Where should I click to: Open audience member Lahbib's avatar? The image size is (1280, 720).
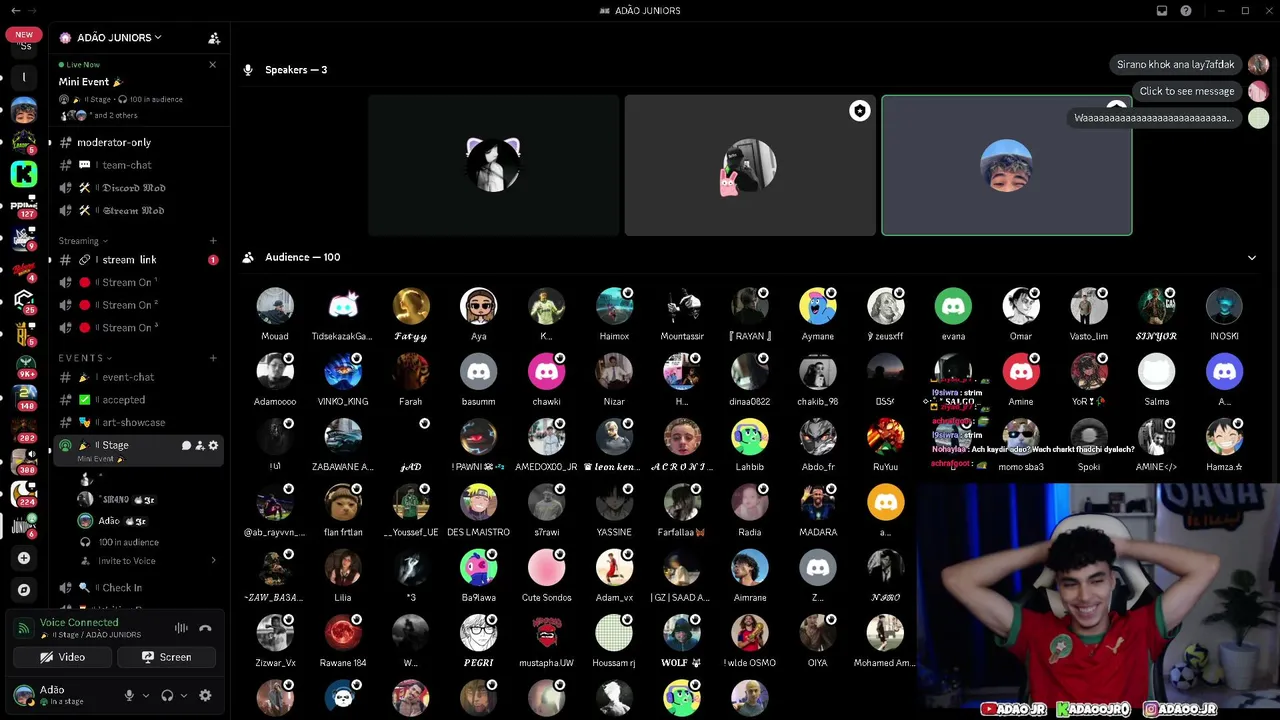tap(750, 437)
